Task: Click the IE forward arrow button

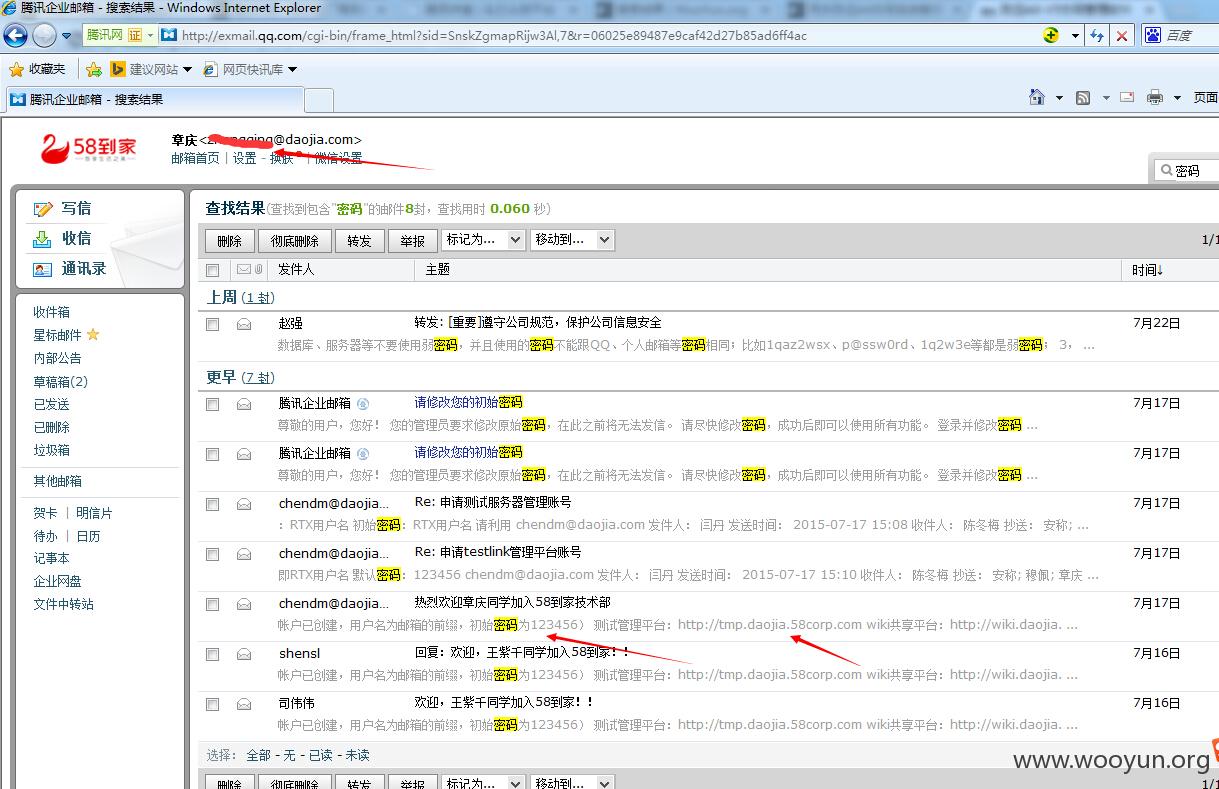Action: point(44,36)
